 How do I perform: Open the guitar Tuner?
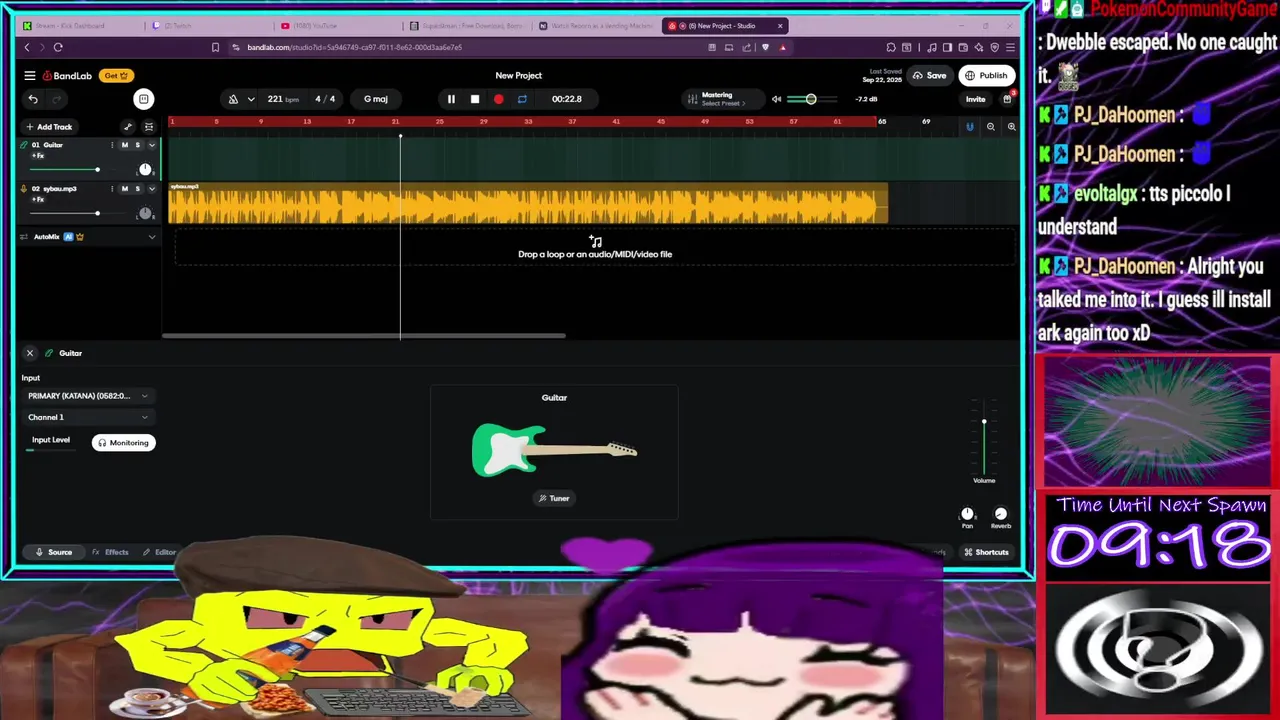point(554,498)
